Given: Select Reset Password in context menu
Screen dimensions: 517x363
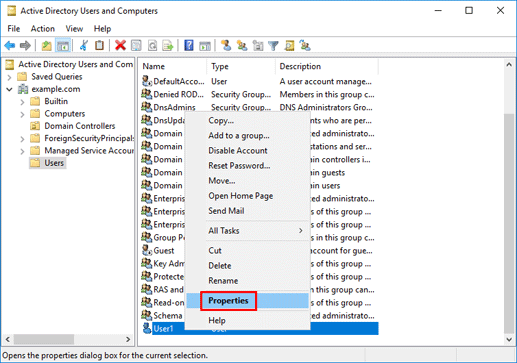Looking at the screenshot, I should click(239, 166).
